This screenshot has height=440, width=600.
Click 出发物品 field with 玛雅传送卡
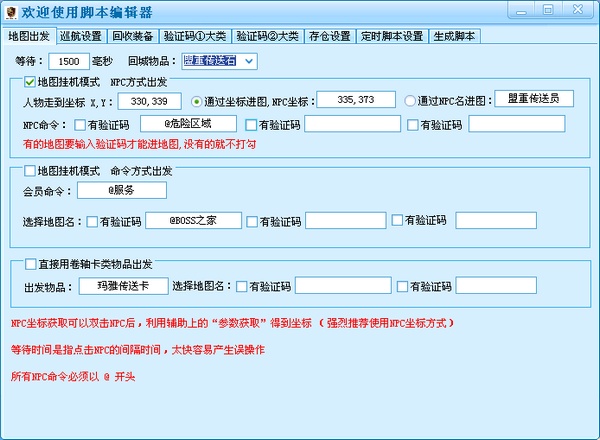click(124, 286)
